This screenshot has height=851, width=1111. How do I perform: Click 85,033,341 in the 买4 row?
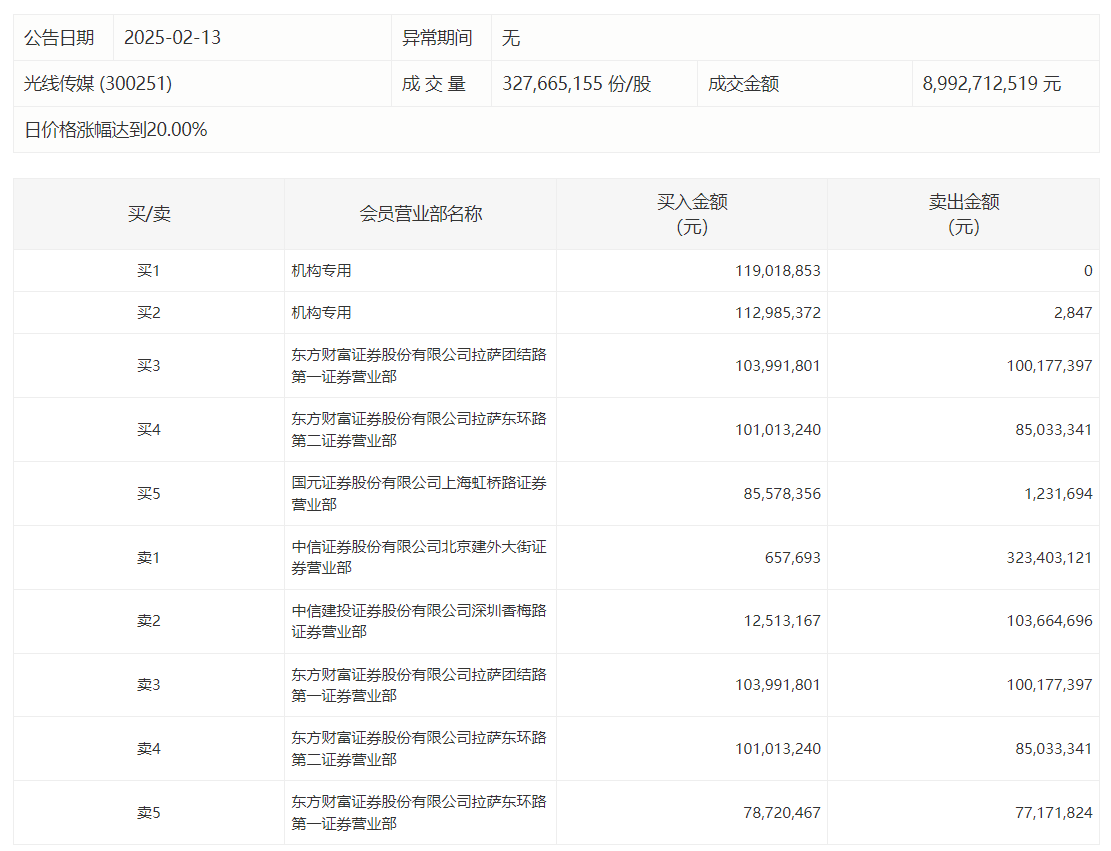[1054, 429]
